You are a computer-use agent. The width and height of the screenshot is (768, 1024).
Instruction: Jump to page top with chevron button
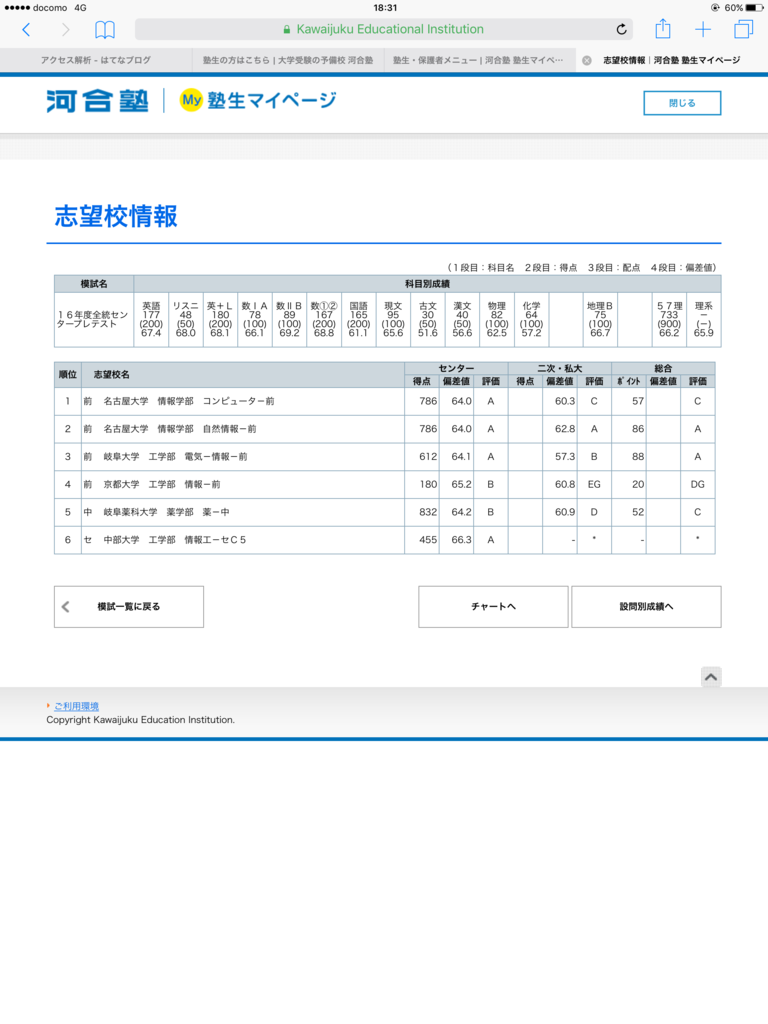711,677
